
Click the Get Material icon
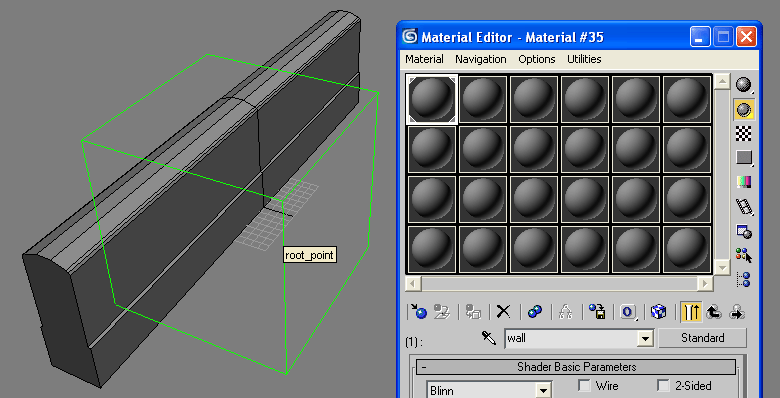pos(419,312)
